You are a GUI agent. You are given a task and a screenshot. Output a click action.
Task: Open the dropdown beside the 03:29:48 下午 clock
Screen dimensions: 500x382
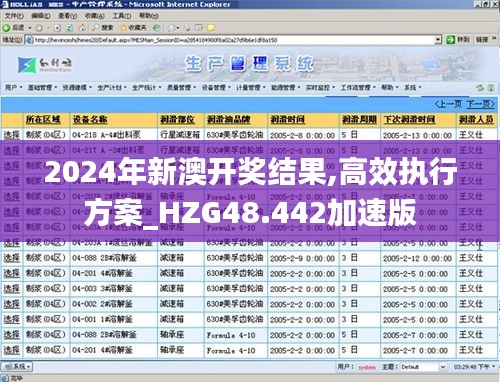click(493, 367)
